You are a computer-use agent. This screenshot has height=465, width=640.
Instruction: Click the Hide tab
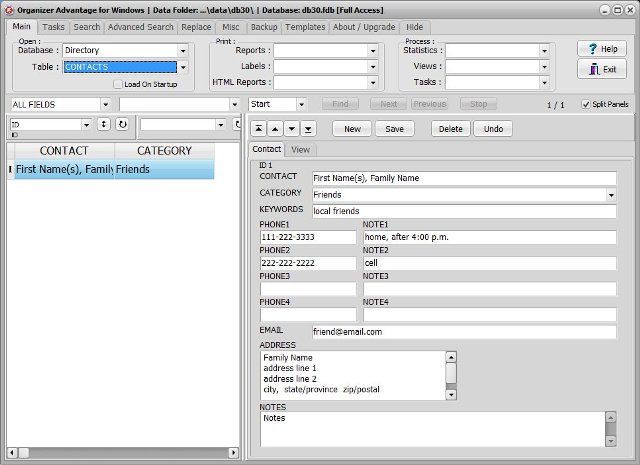pyautogui.click(x=414, y=27)
